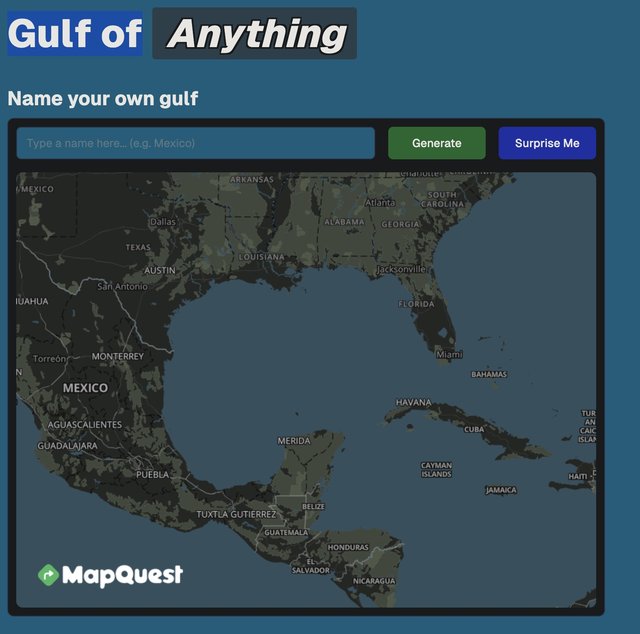Click the 'Gulf of' title text

point(75,33)
